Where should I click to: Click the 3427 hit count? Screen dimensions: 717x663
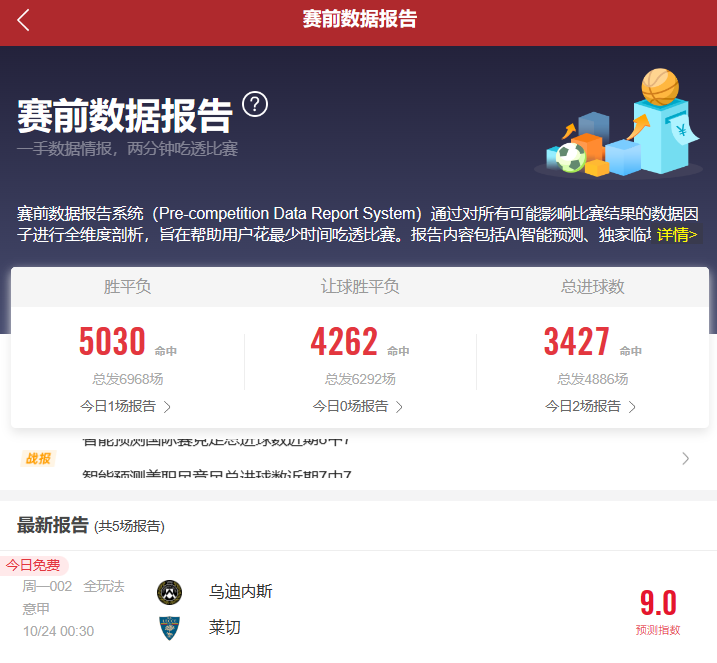pyautogui.click(x=577, y=341)
